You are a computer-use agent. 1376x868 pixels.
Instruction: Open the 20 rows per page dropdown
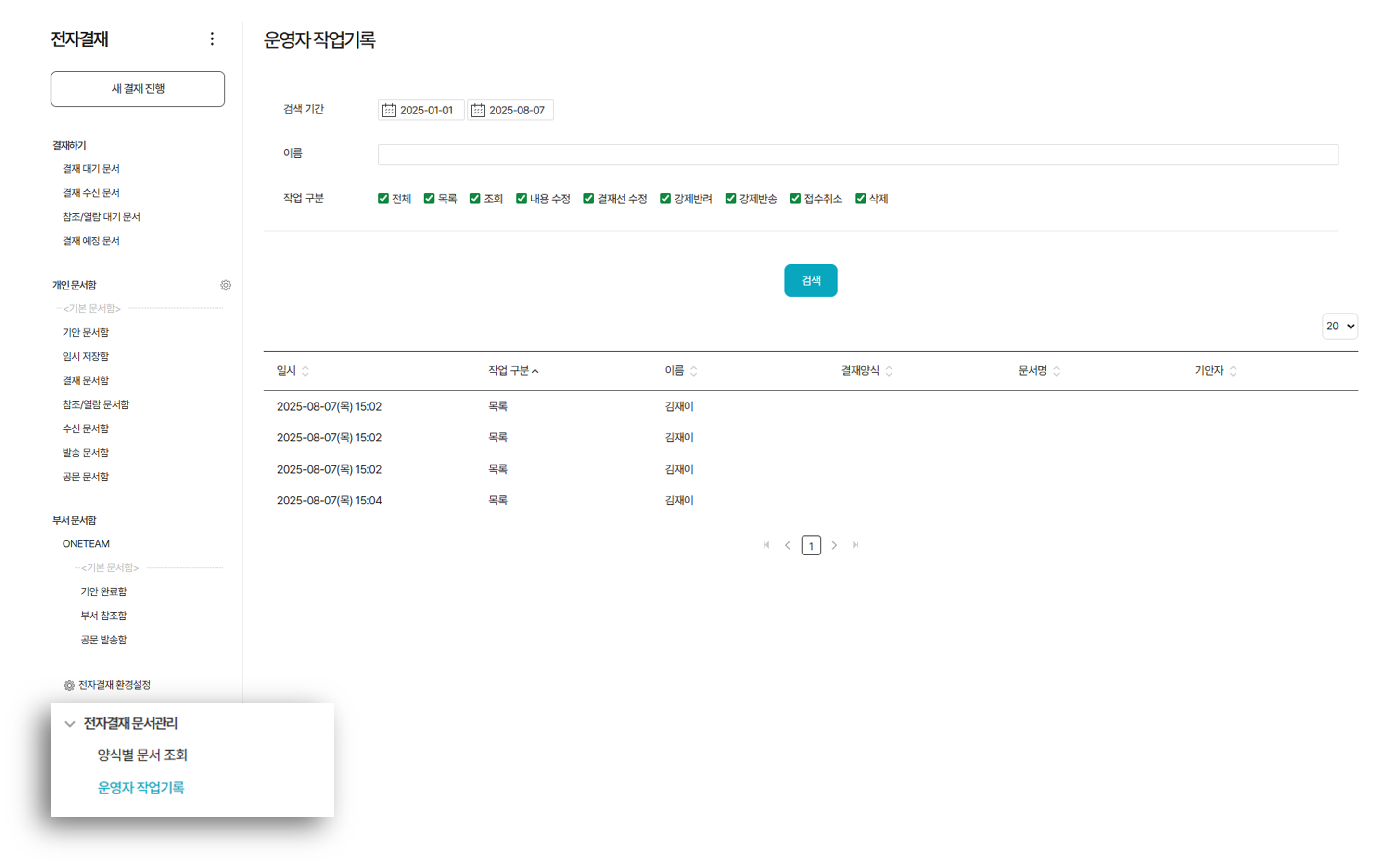pos(1339,326)
